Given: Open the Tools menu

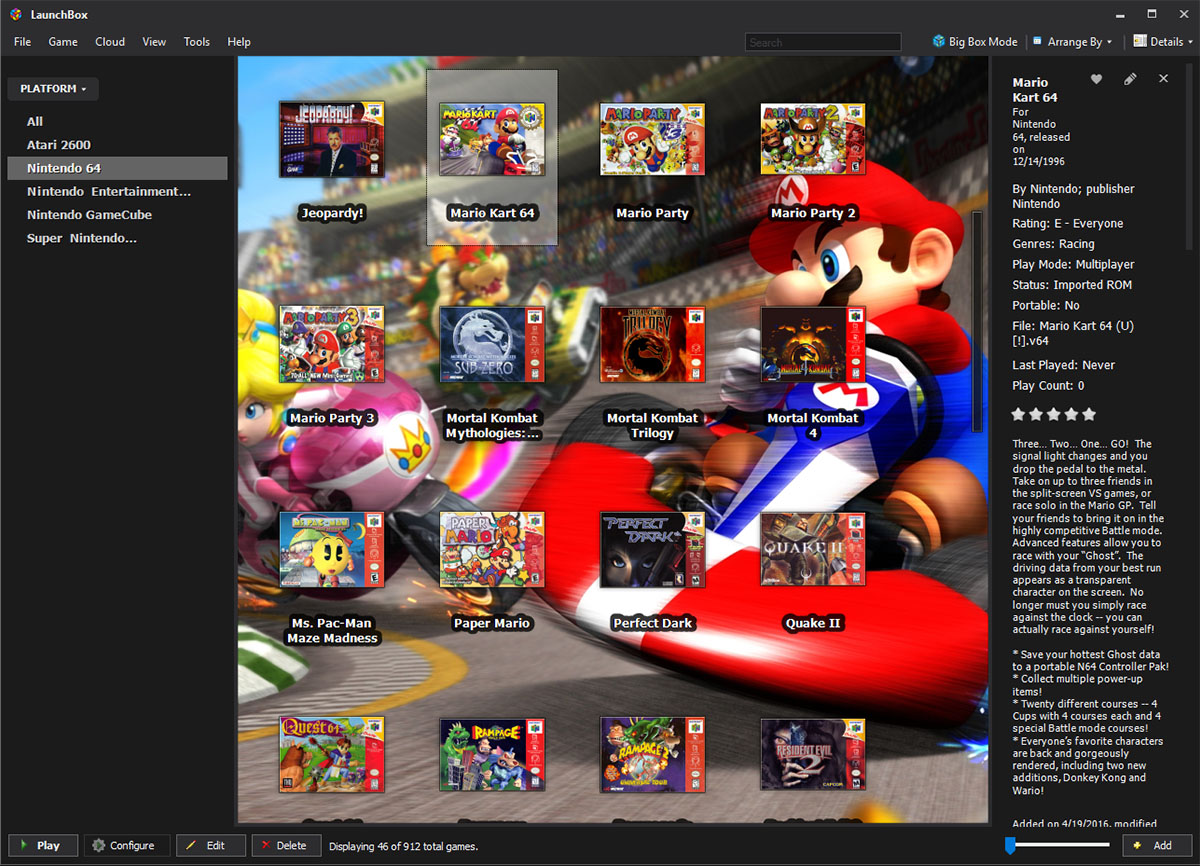Looking at the screenshot, I should click(x=197, y=42).
